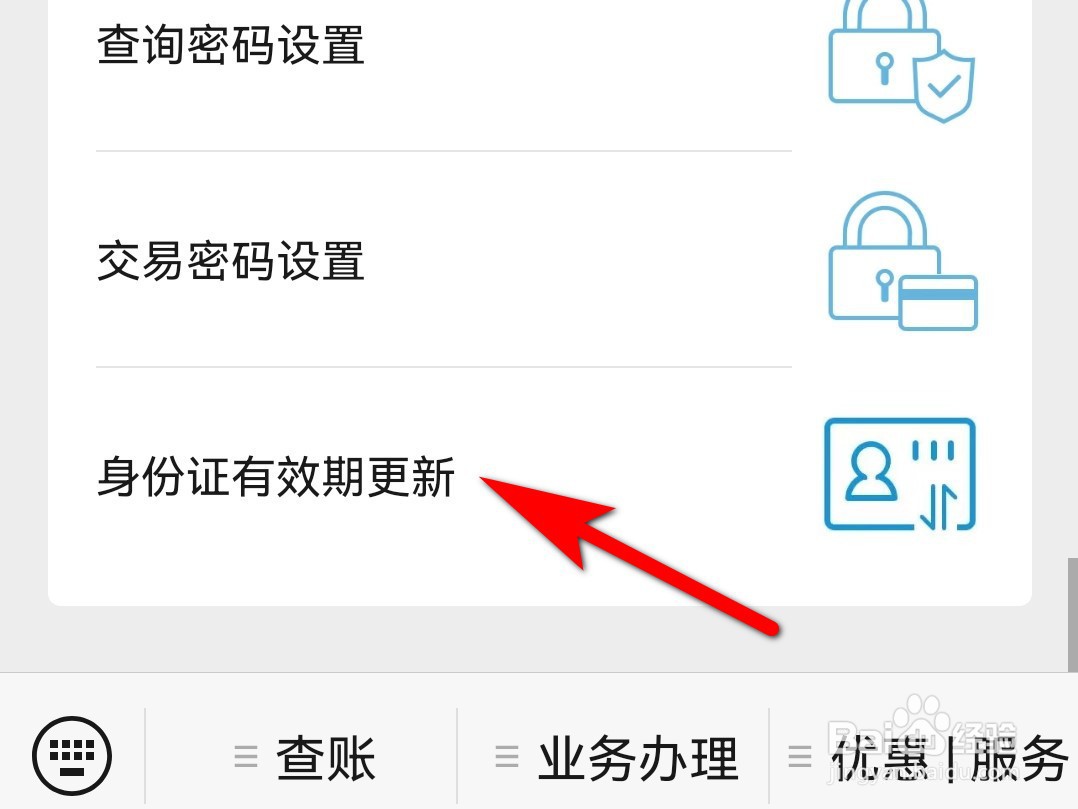
Task: Tap hamburger lines beside 业务办理
Action: 507,757
